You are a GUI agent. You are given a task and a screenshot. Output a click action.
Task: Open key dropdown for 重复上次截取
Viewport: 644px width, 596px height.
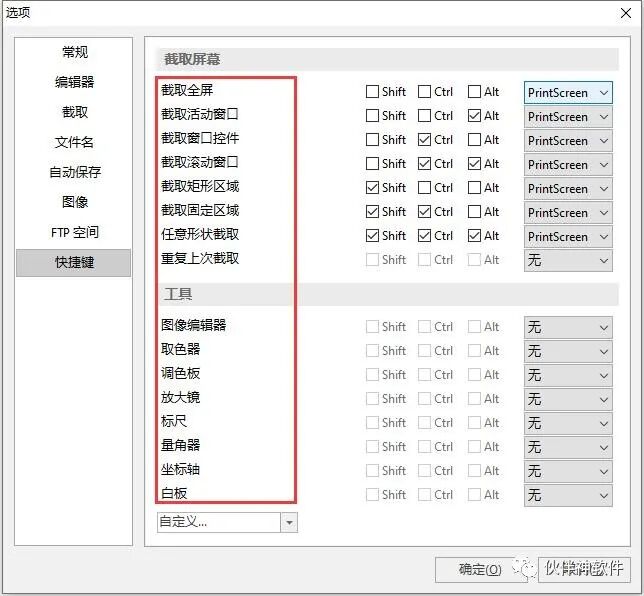[x=568, y=260]
